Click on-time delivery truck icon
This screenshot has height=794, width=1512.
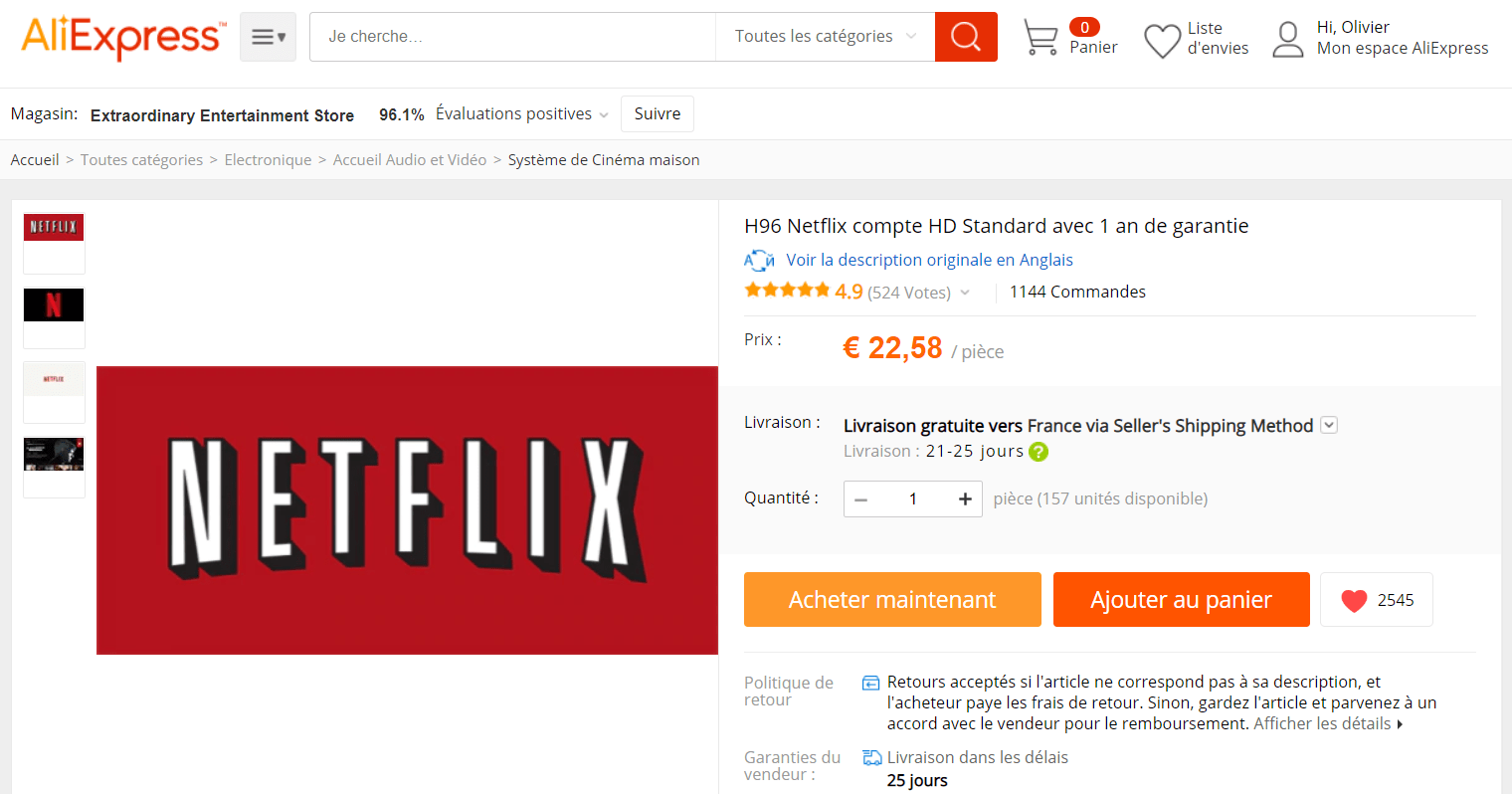click(872, 758)
